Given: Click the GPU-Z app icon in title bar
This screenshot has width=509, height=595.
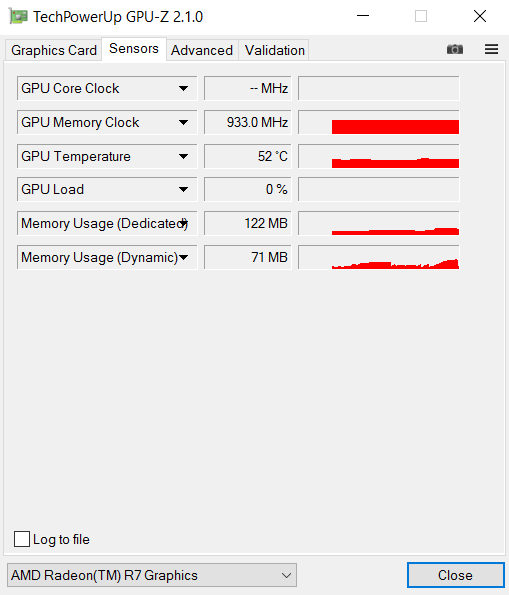Looking at the screenshot, I should coord(18,16).
